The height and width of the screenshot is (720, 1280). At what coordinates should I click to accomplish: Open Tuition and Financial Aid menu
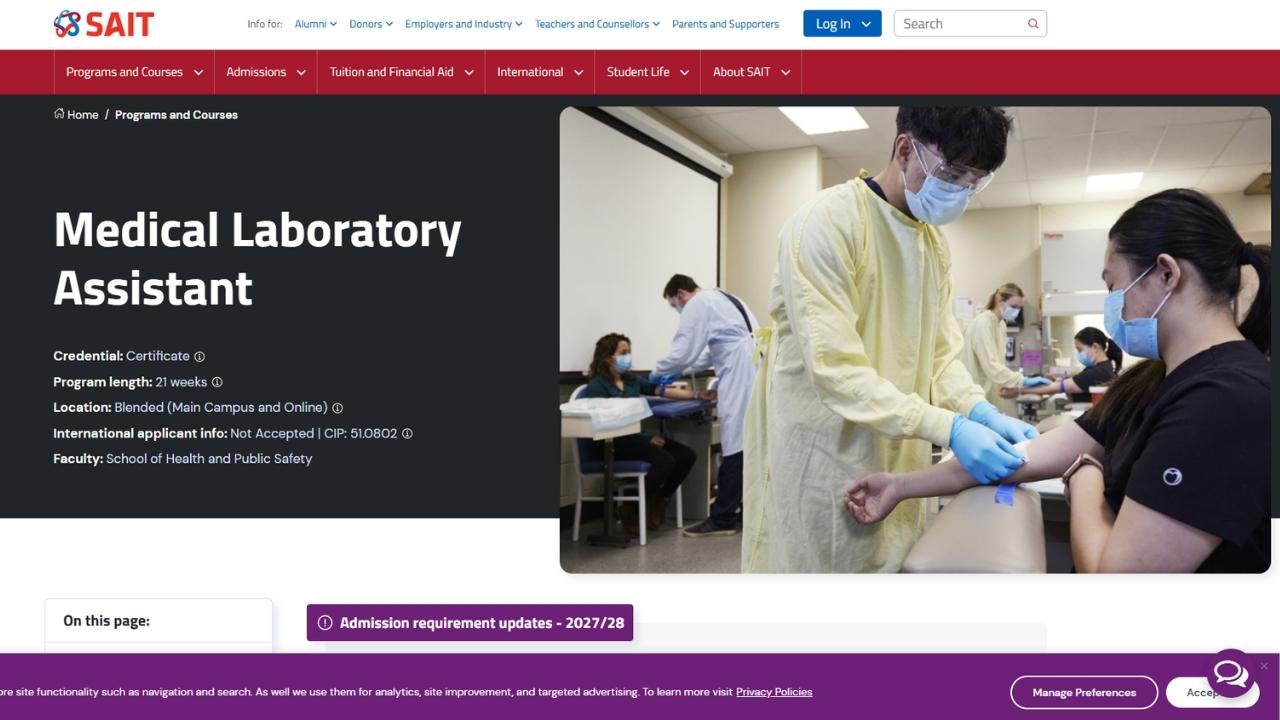401,72
